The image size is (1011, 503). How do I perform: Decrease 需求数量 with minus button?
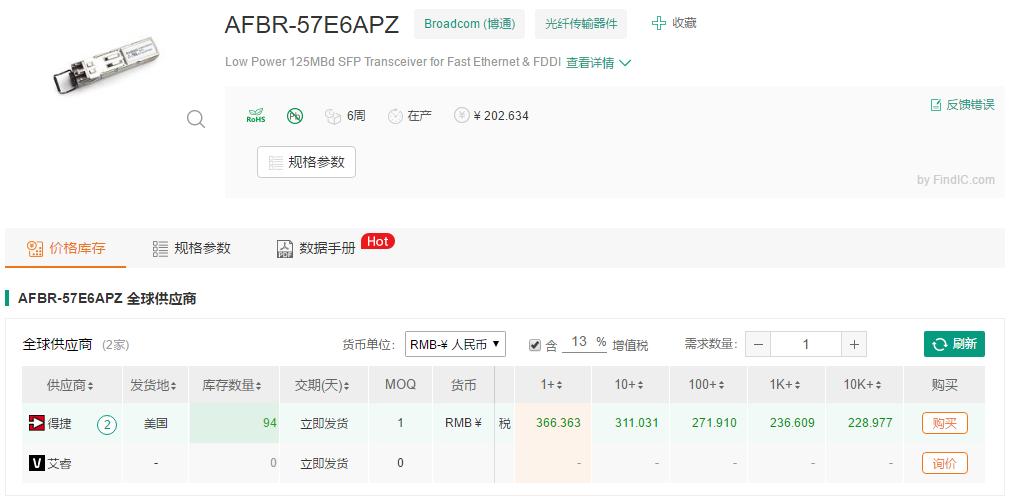tap(758, 345)
